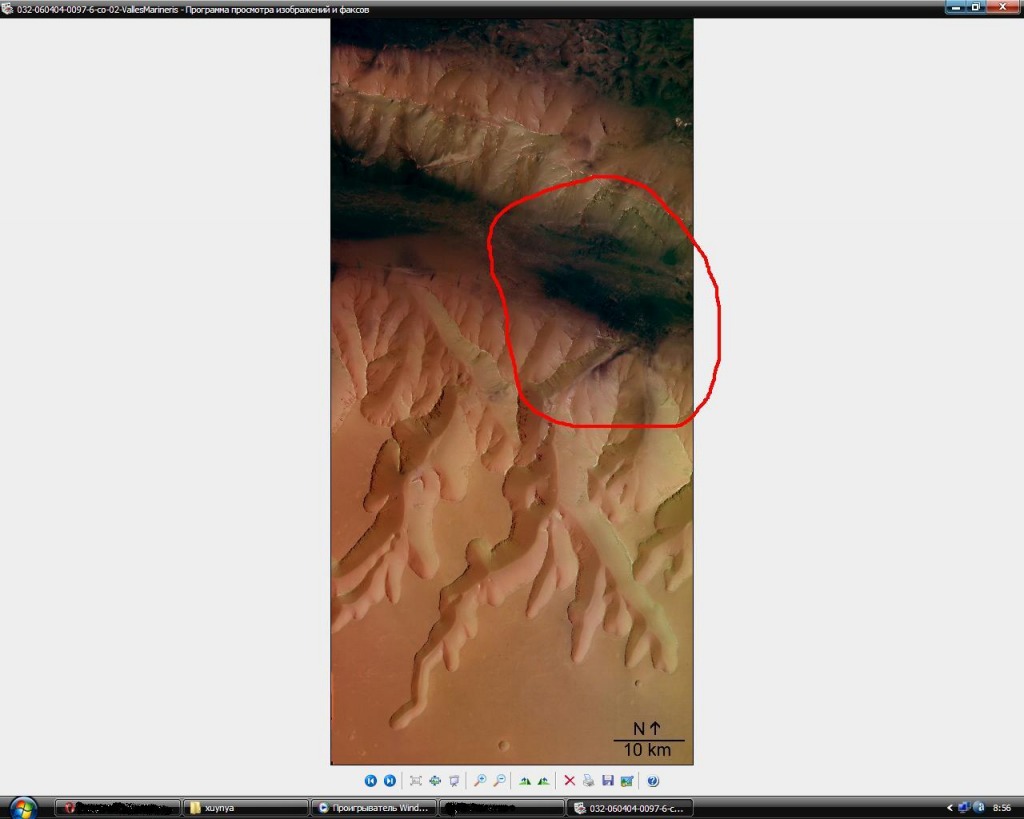Zoom in on the image
The width and height of the screenshot is (1024, 819).
point(480,781)
